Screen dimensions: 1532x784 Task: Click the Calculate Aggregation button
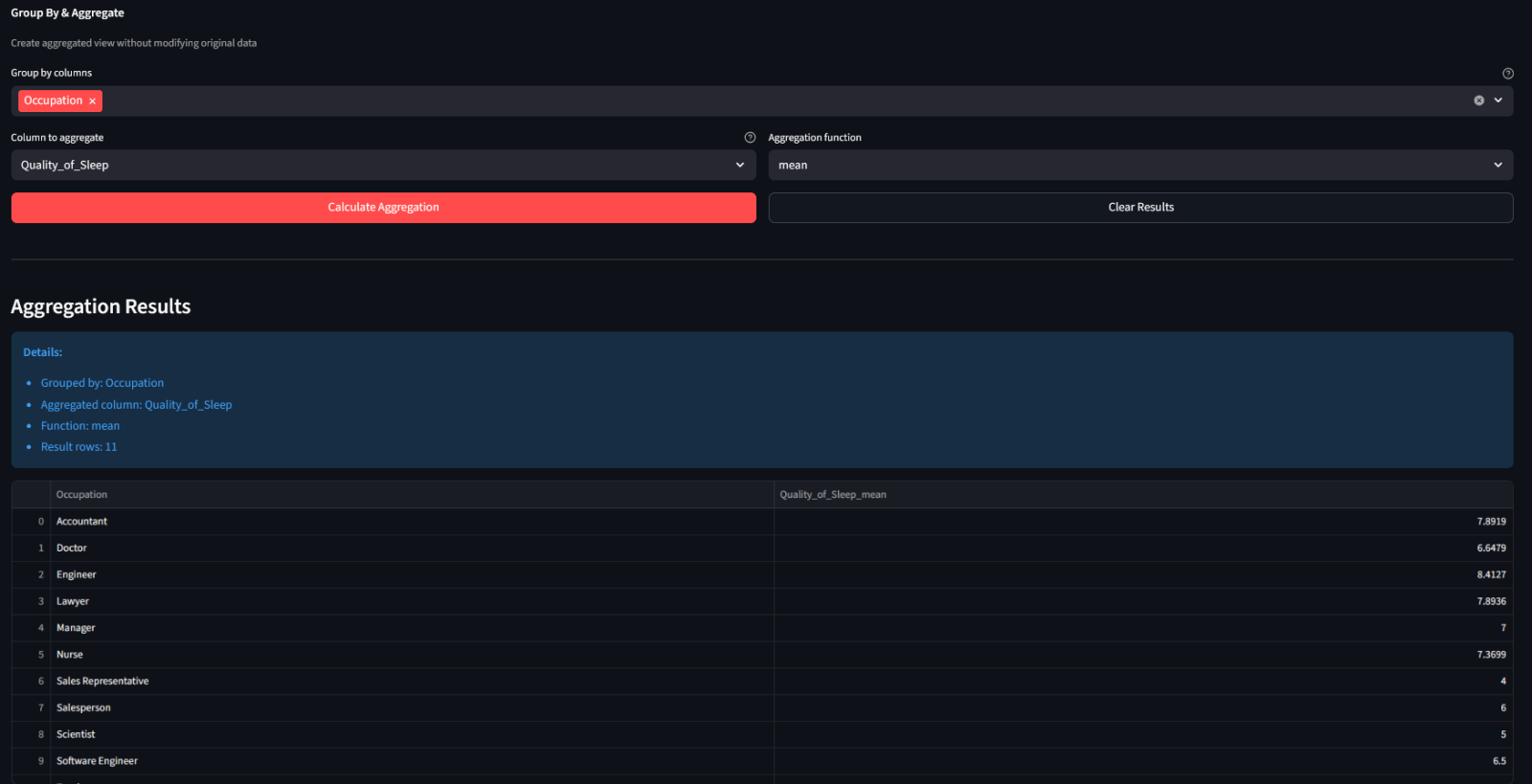pyautogui.click(x=383, y=208)
